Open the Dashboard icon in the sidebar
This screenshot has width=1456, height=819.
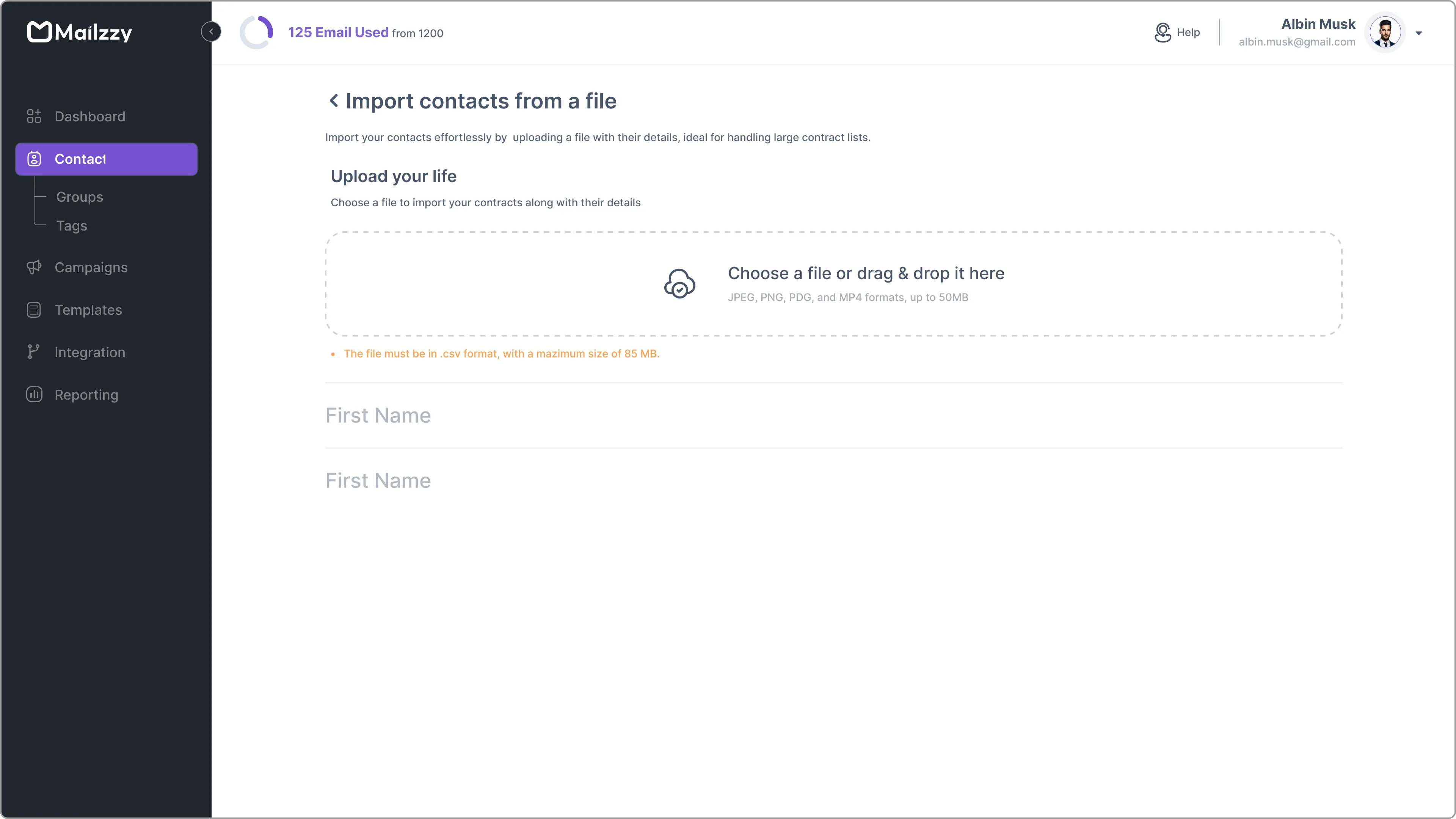point(34,116)
